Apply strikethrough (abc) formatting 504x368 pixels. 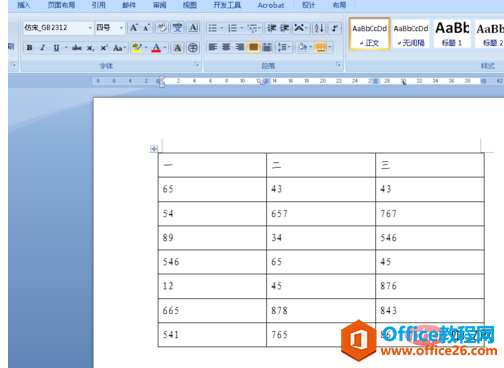pyautogui.click(x=77, y=48)
